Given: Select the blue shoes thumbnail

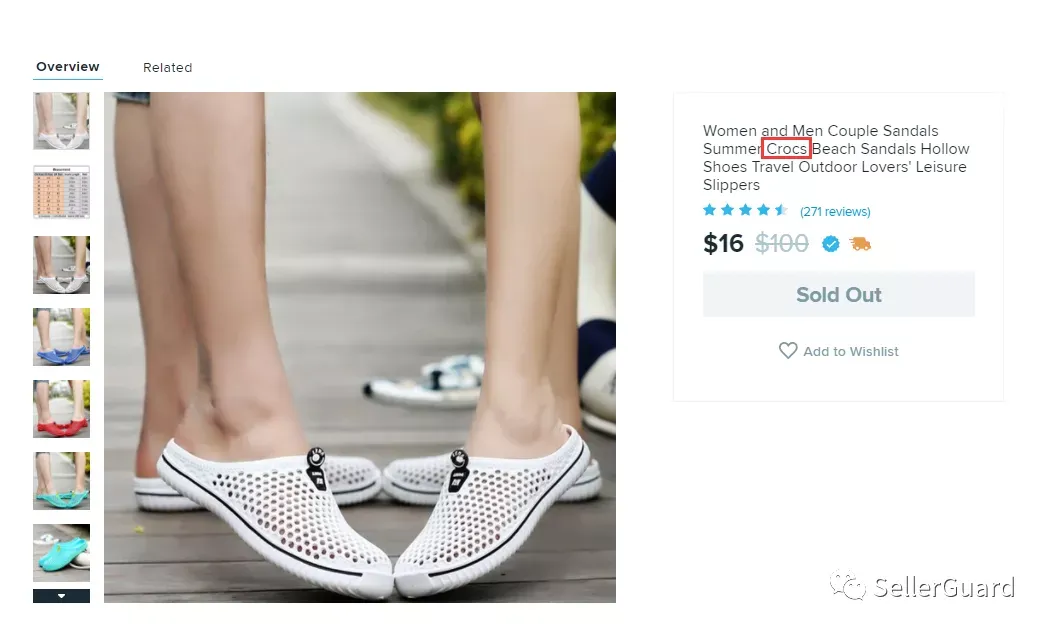Looking at the screenshot, I should coord(62,336).
